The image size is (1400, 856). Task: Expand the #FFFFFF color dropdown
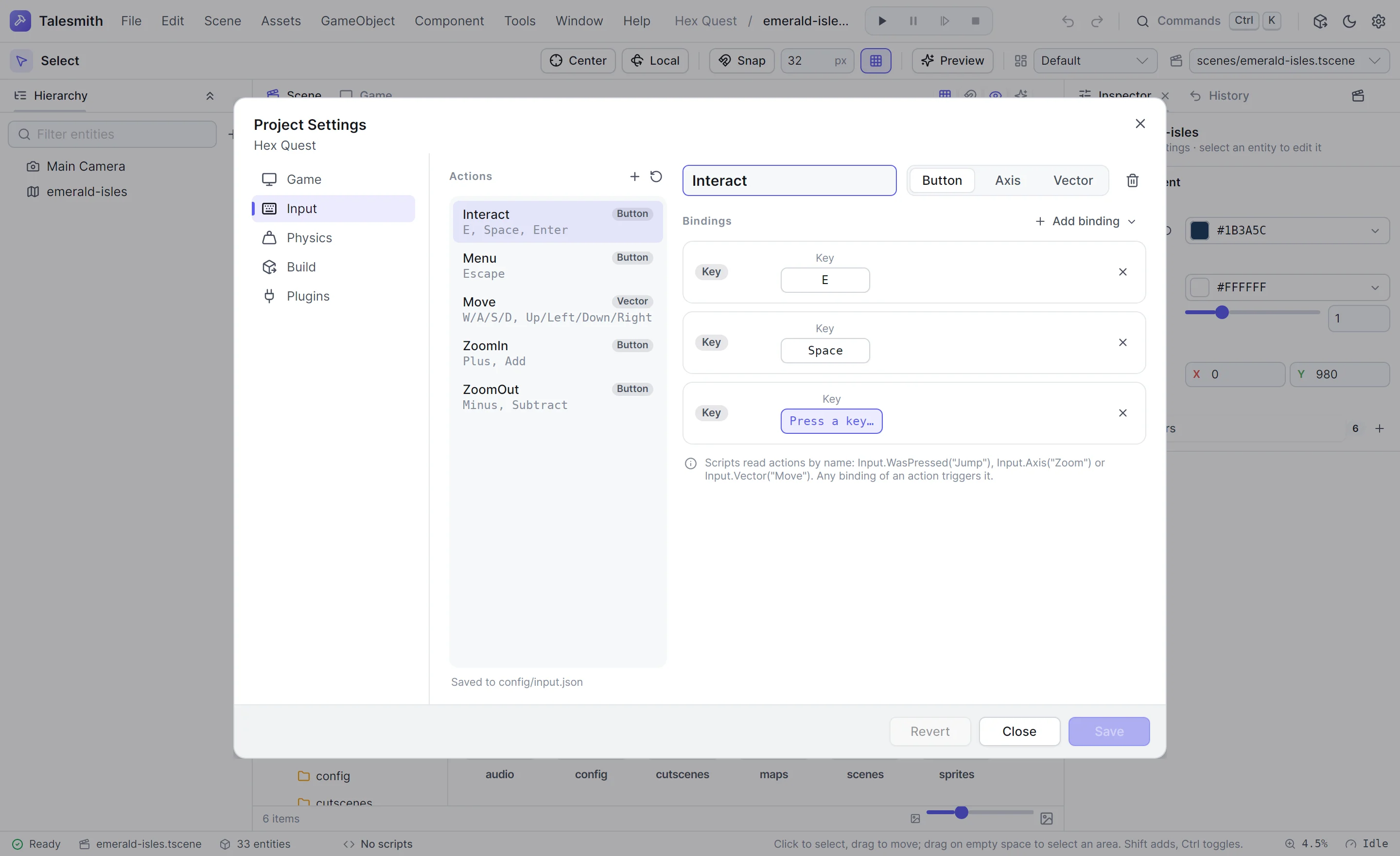click(x=1374, y=287)
